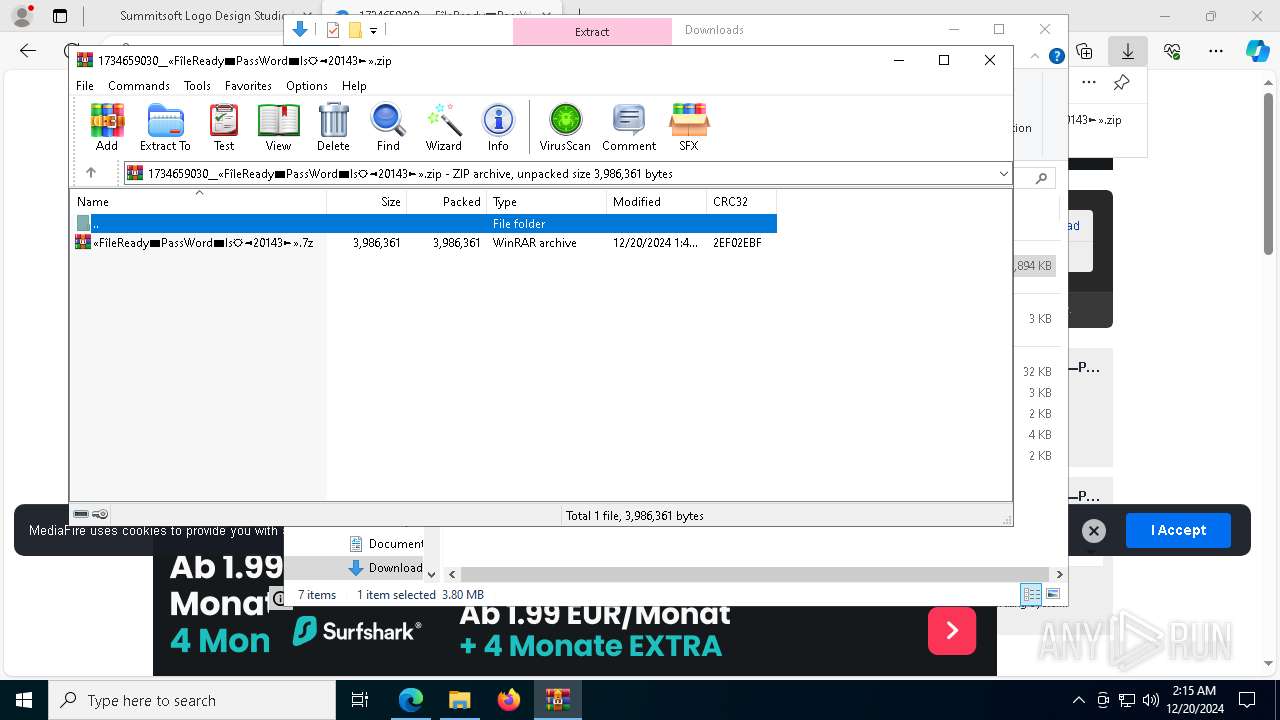Click the Surfshark ad arrow button

tap(952, 630)
